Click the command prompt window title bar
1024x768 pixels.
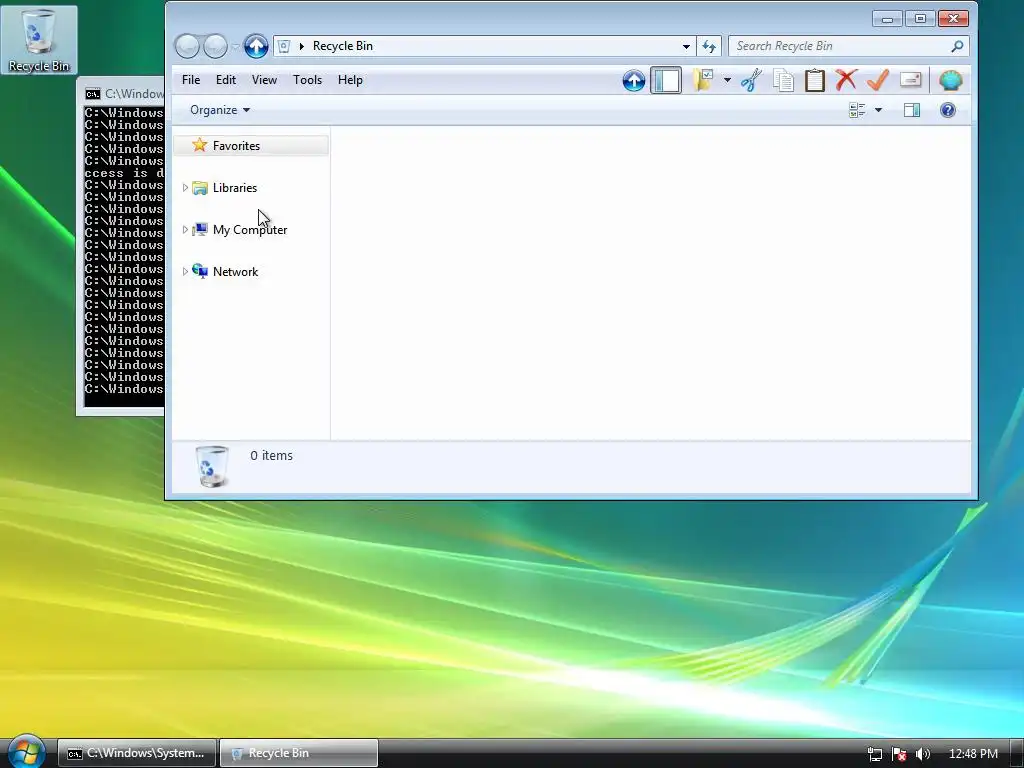(x=122, y=94)
